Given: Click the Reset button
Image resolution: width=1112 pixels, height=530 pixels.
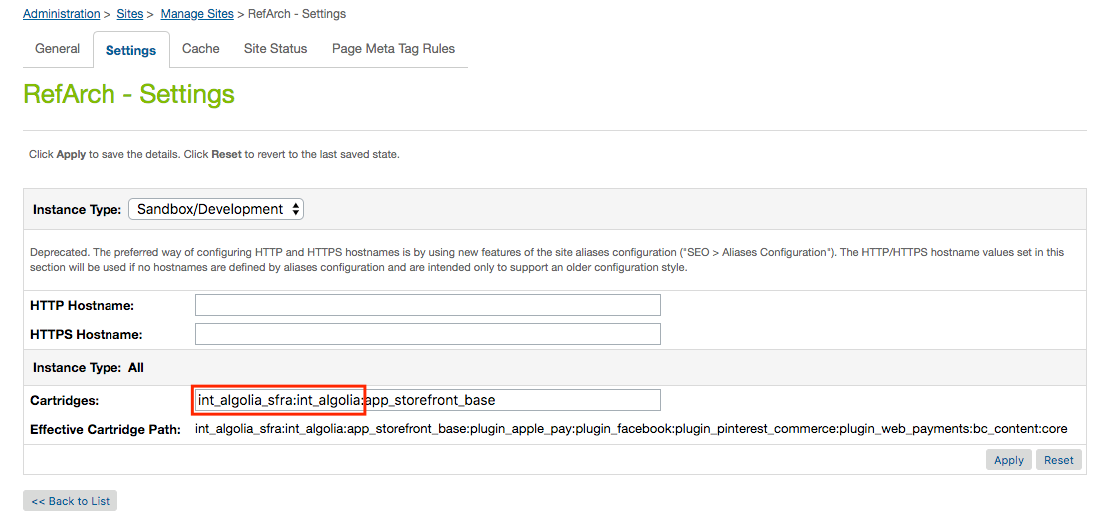Looking at the screenshot, I should (x=1059, y=460).
